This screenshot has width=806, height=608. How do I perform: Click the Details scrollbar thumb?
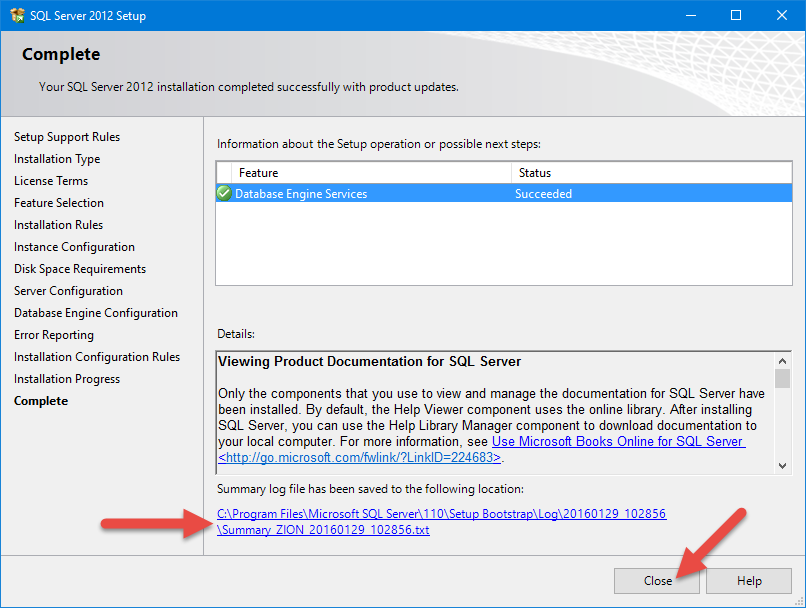(782, 378)
